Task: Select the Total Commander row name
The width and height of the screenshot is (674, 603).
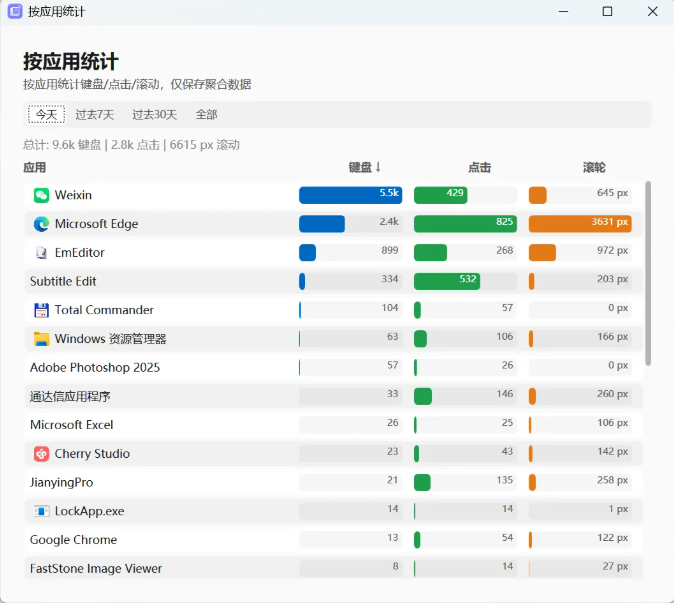Action: click(x=104, y=310)
